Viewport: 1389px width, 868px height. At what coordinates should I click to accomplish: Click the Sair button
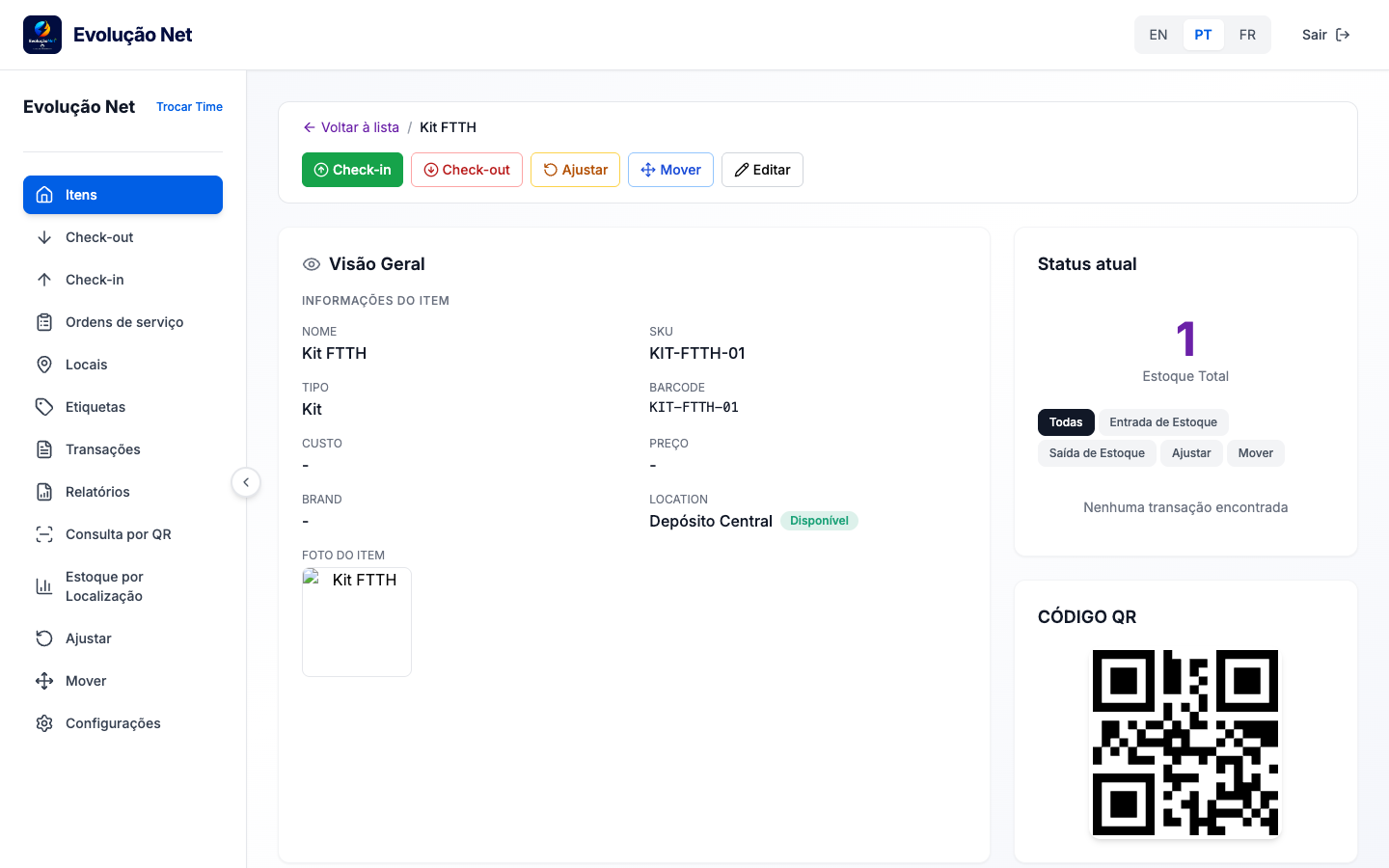tap(1326, 35)
